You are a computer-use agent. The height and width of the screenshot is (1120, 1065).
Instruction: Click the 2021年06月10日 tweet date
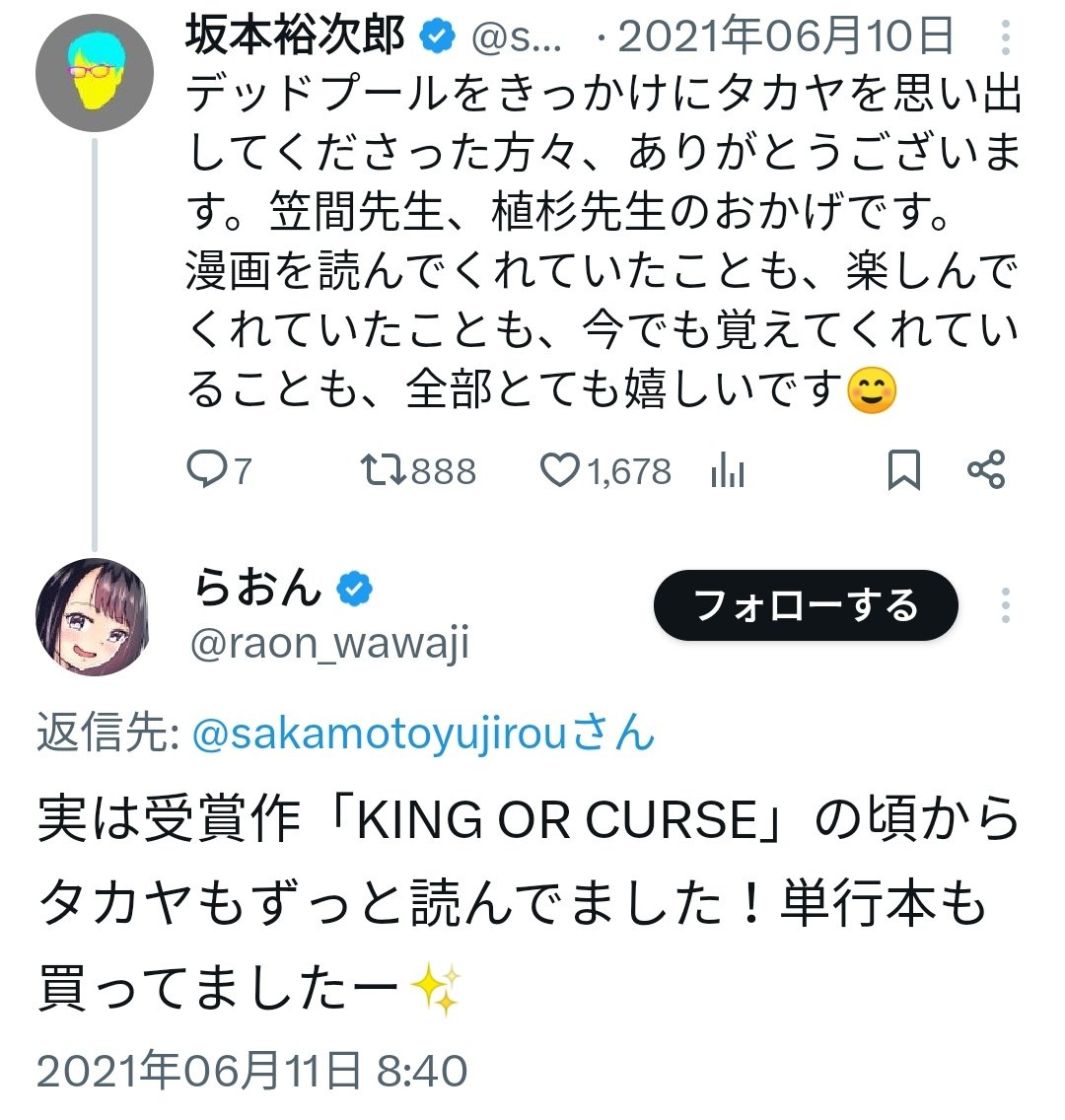[786, 37]
